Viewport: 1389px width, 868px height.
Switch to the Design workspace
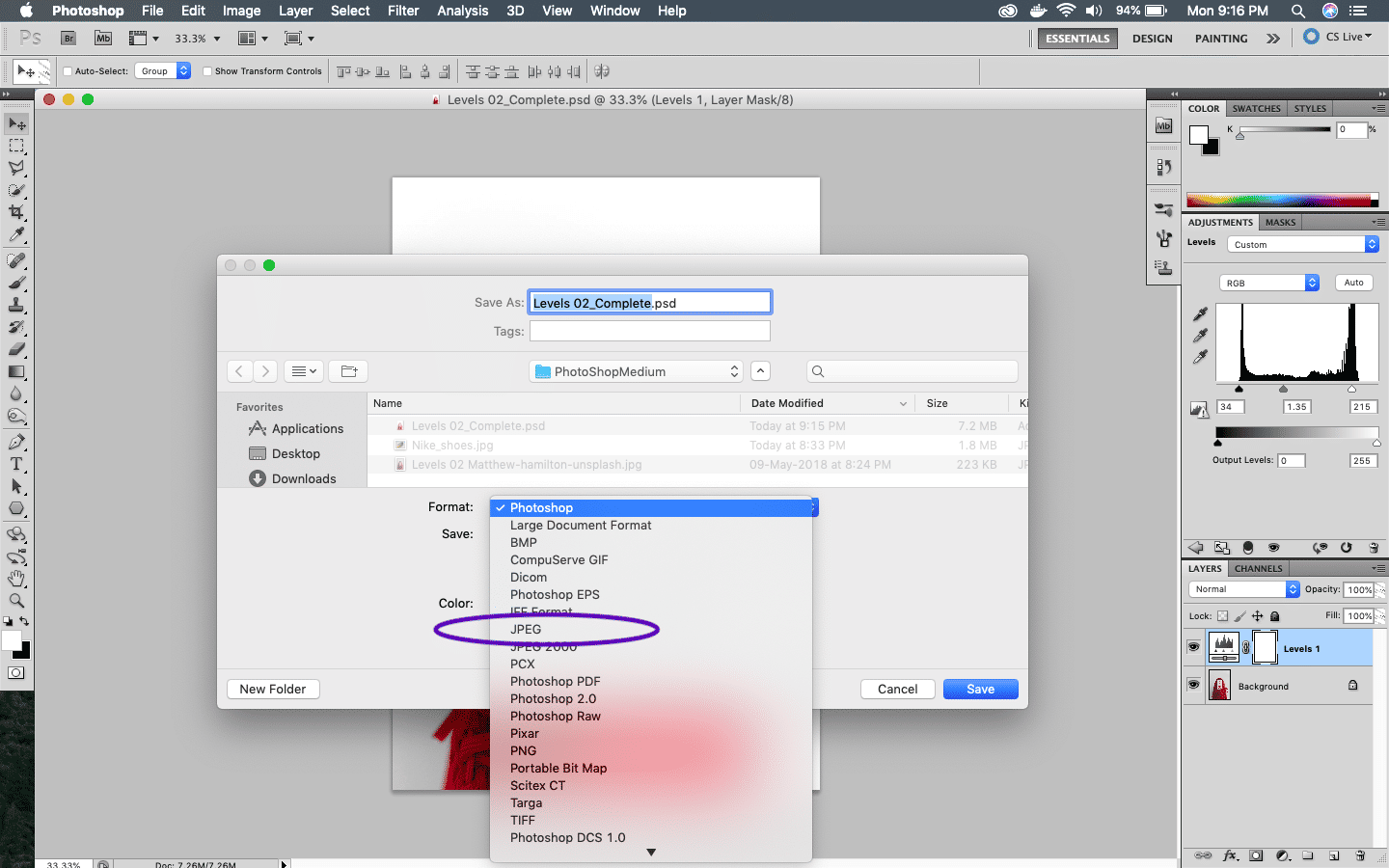1152,39
